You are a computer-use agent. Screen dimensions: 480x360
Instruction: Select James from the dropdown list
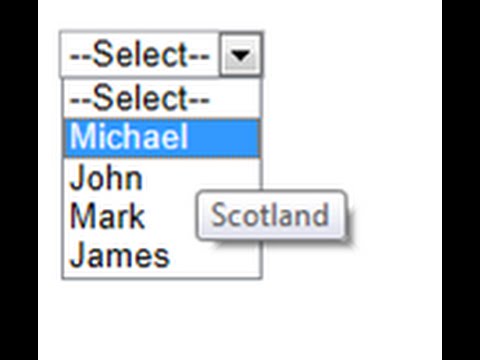119,255
